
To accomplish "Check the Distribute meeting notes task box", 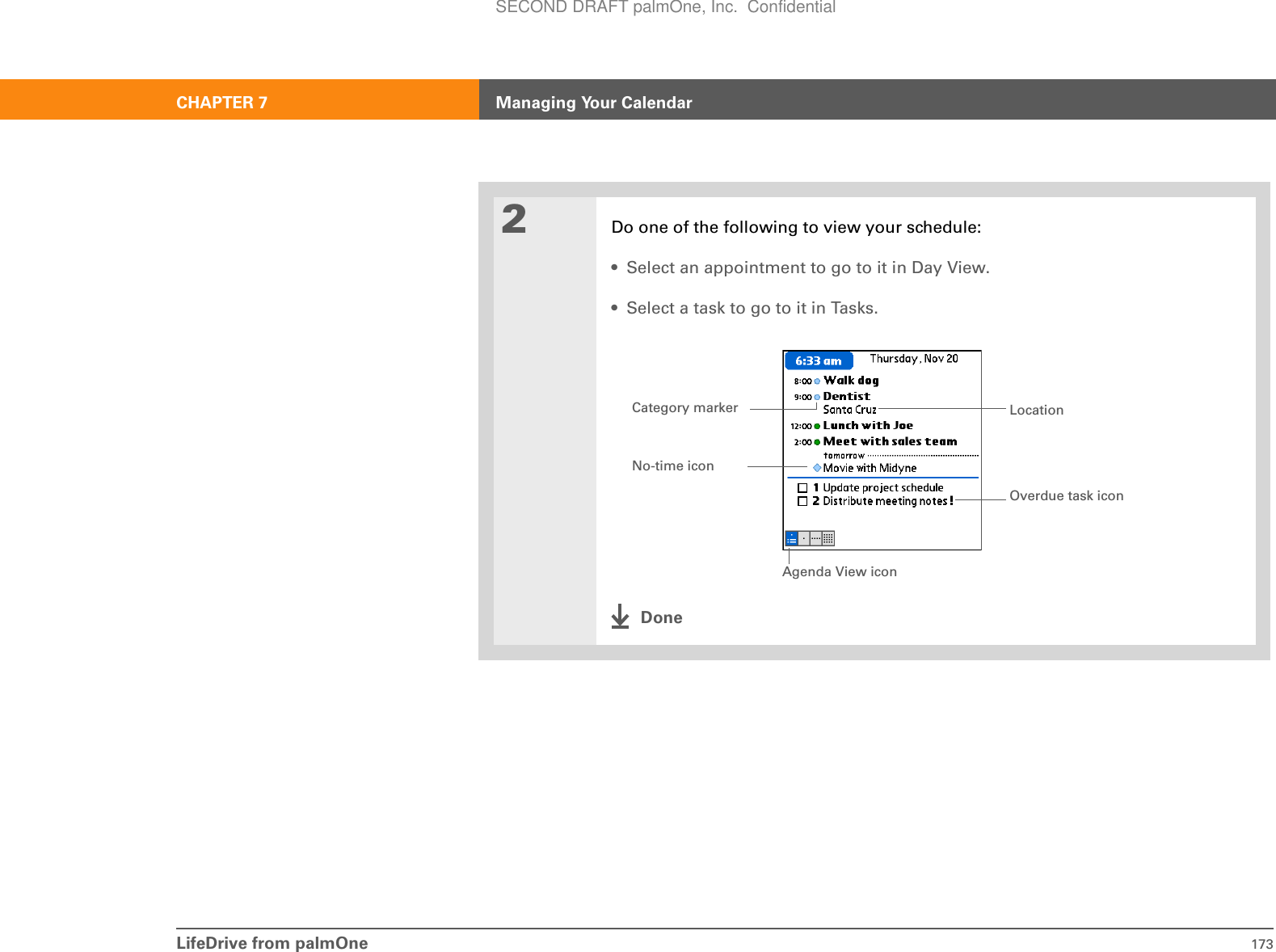I will click(802, 502).
